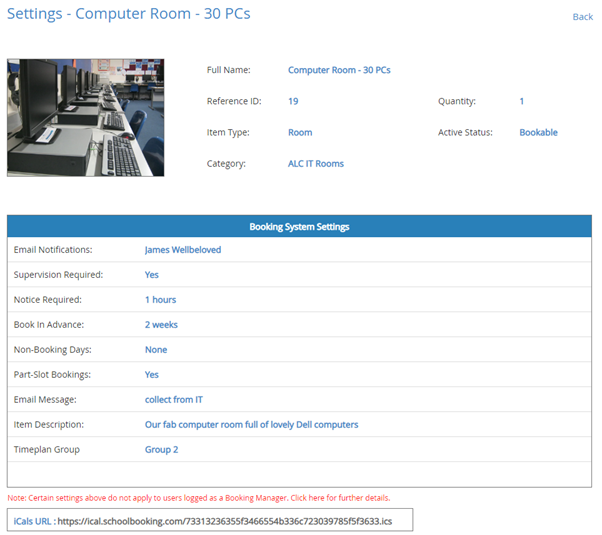
Task: Click the Notice Required value 1 hours
Action: pos(160,300)
